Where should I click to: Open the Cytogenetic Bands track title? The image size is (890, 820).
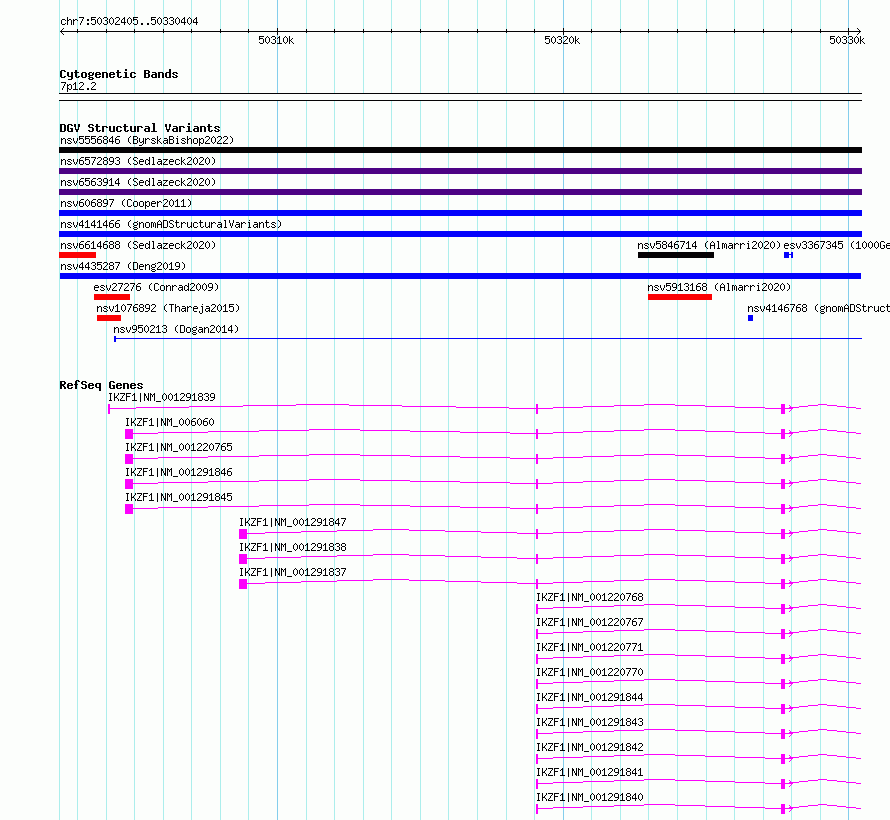(x=119, y=74)
